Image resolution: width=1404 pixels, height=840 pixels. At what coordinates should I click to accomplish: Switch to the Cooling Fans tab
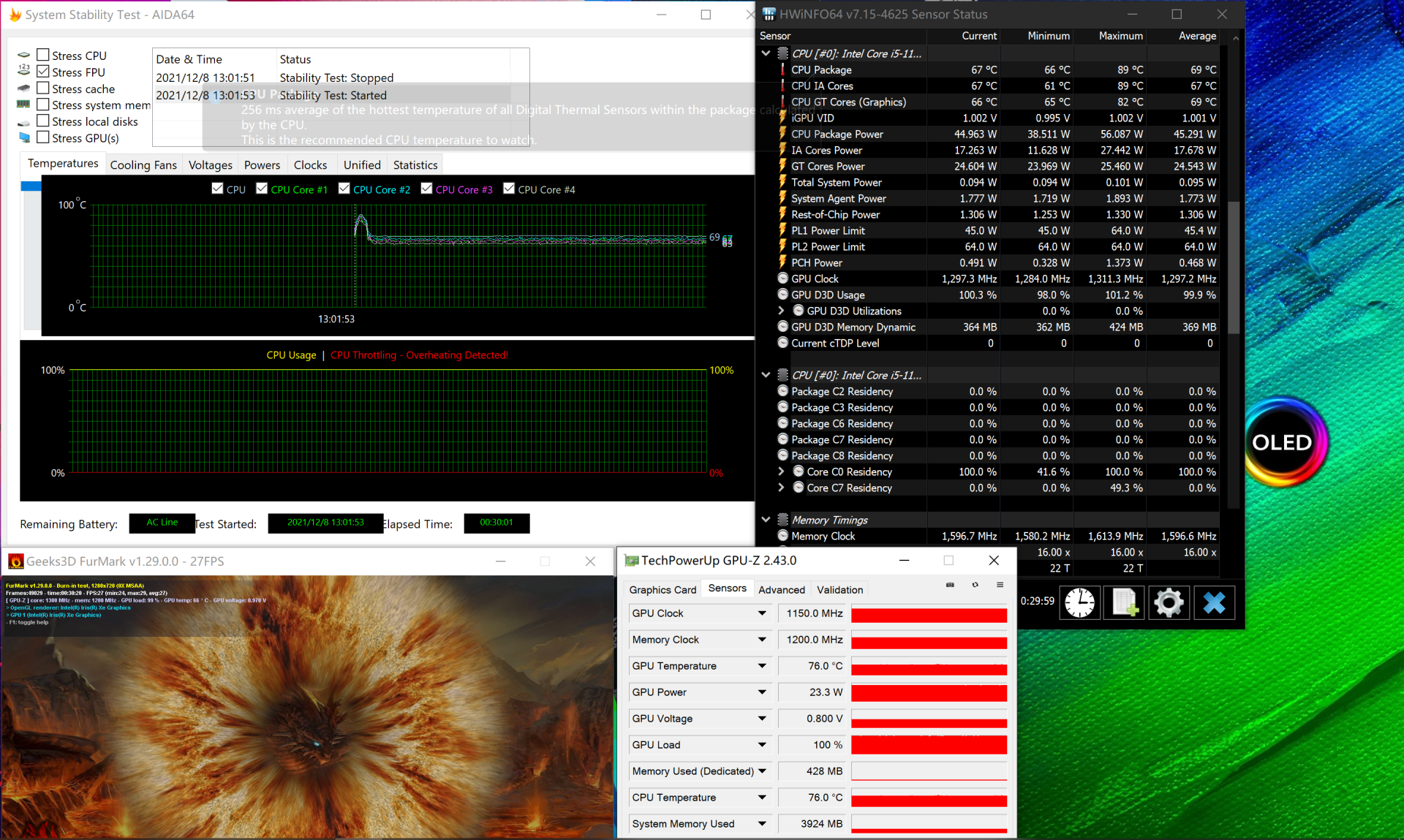click(143, 165)
